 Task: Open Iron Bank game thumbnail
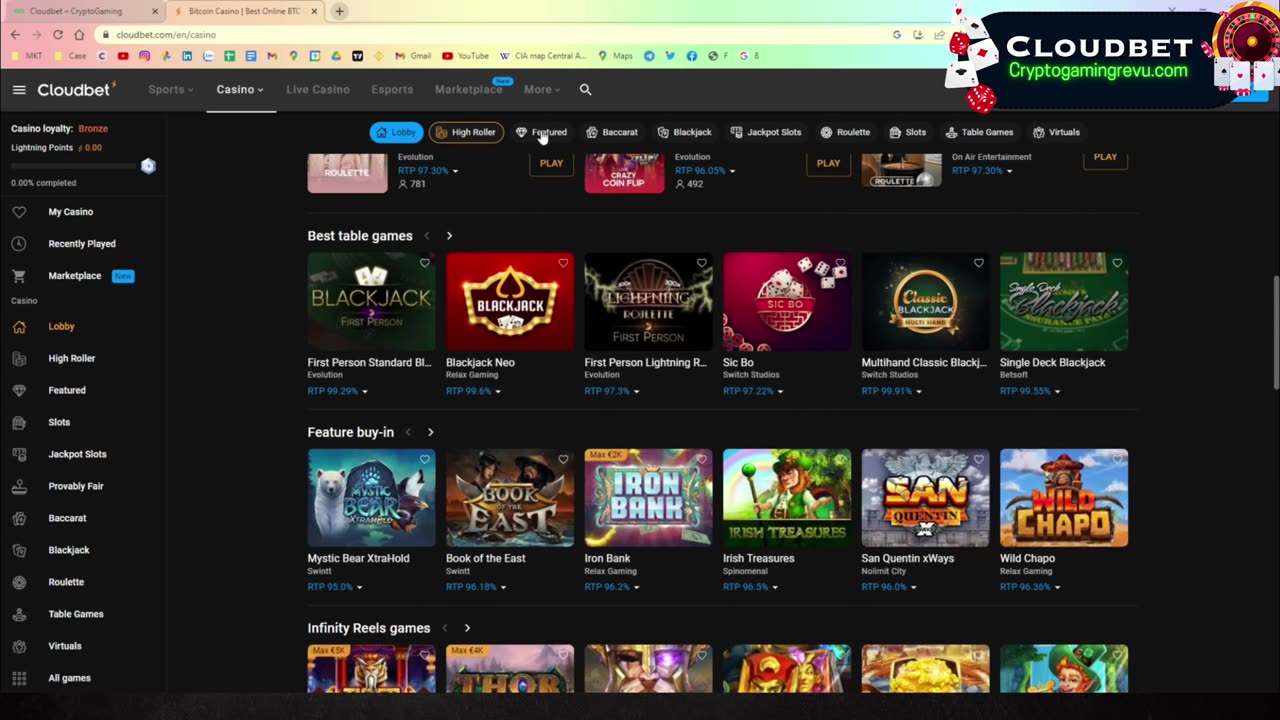click(648, 498)
